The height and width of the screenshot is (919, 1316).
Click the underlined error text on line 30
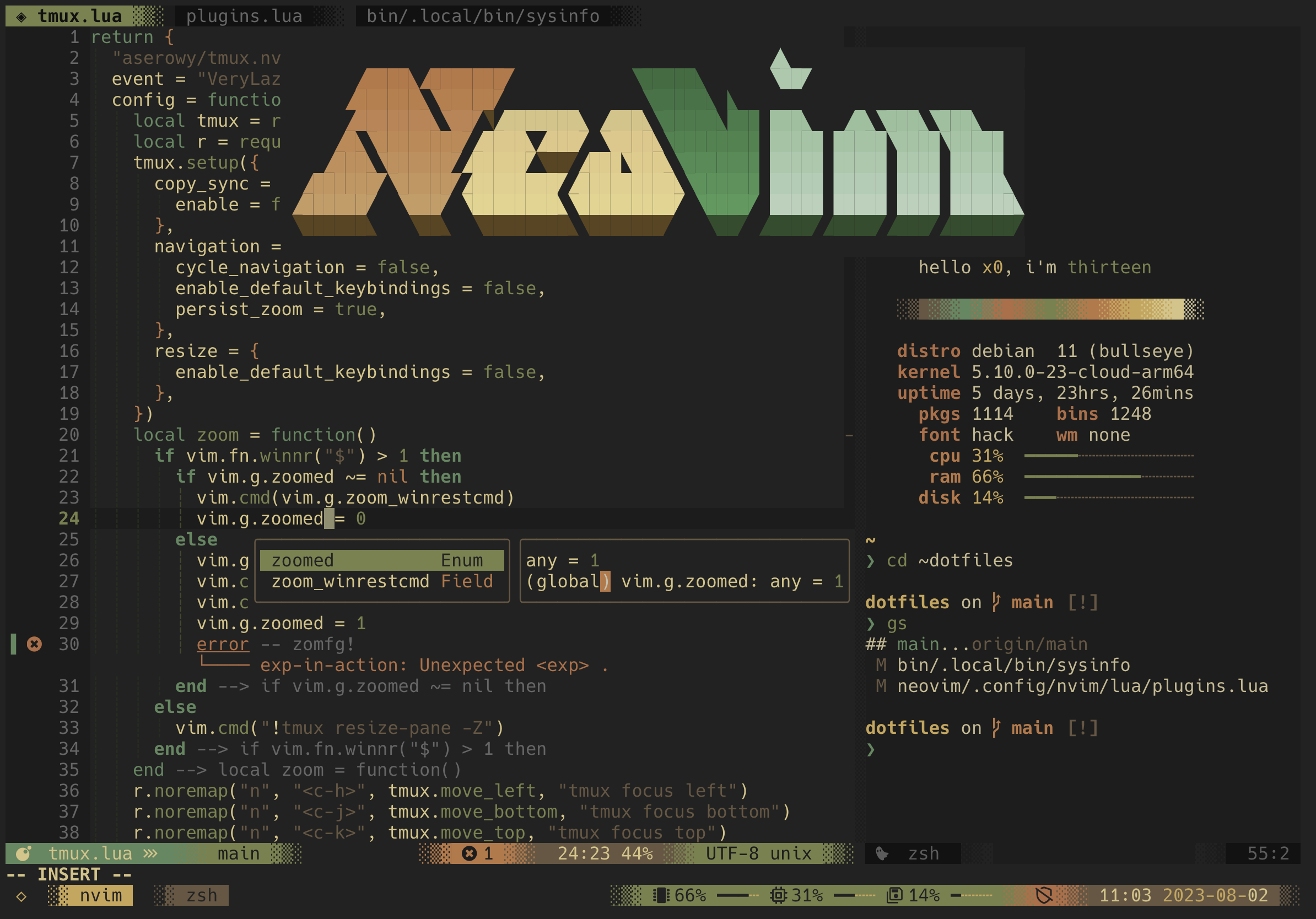(223, 644)
